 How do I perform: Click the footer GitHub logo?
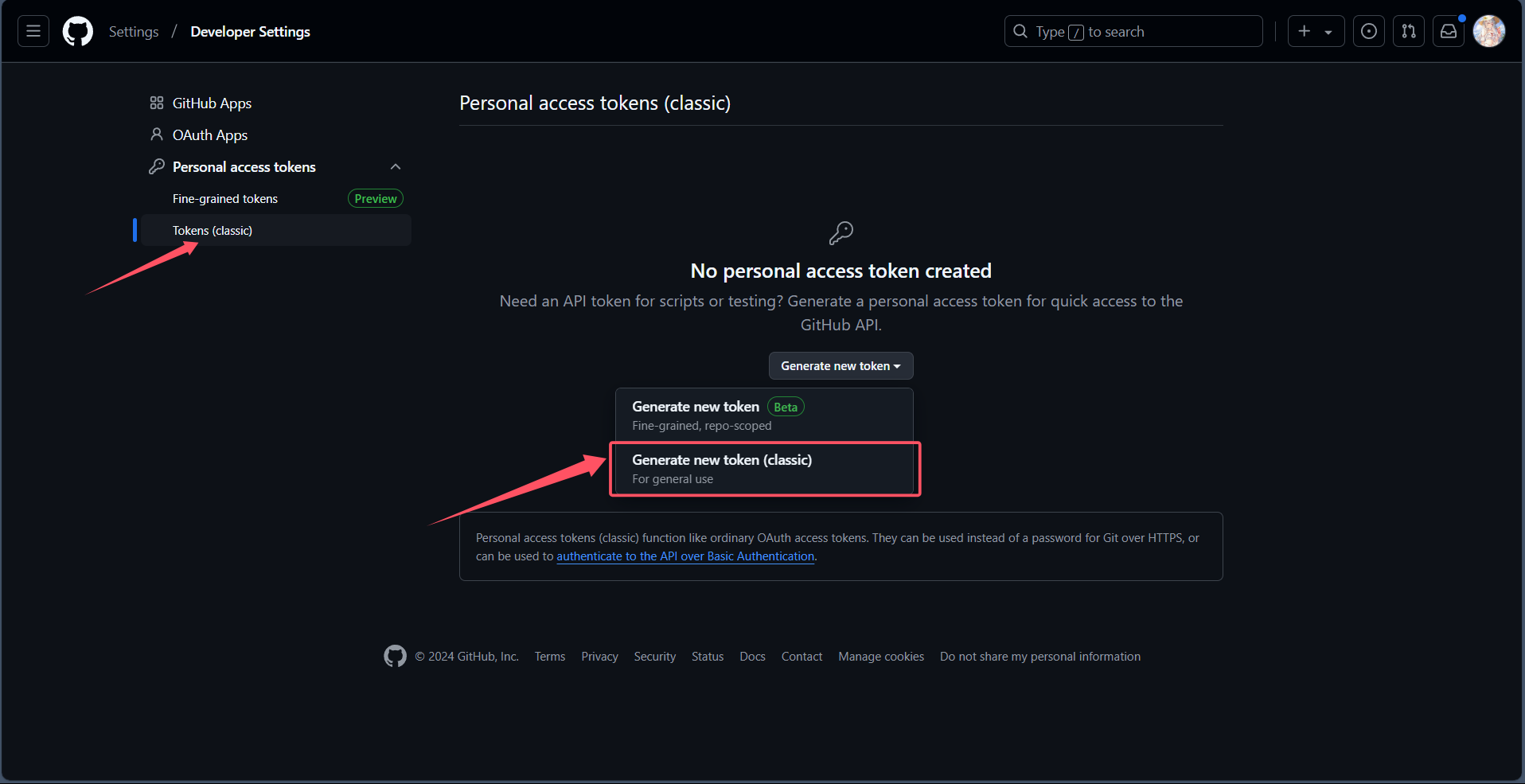395,656
